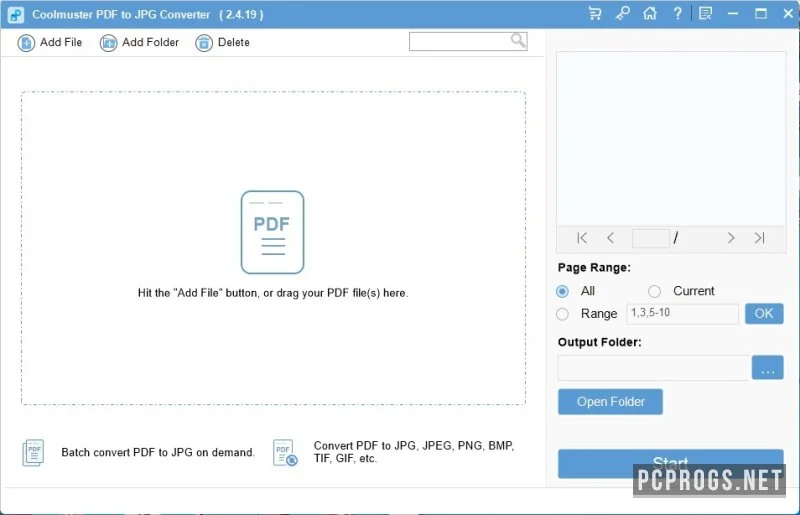800x515 pixels.
Task: Browse output folder with ellipsis button
Action: pyautogui.click(x=767, y=367)
